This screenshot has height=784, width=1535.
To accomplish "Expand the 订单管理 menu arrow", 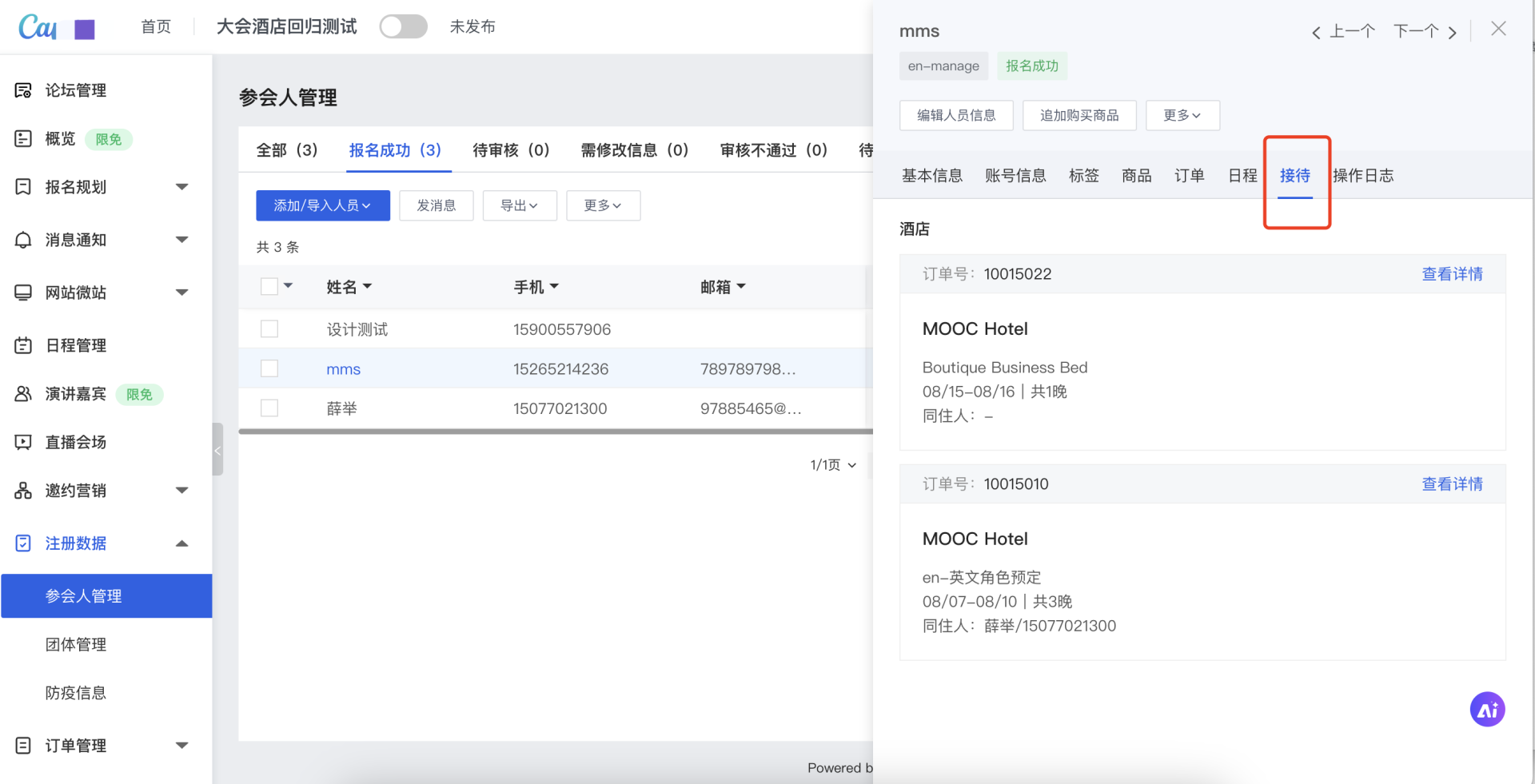I will click(x=182, y=746).
